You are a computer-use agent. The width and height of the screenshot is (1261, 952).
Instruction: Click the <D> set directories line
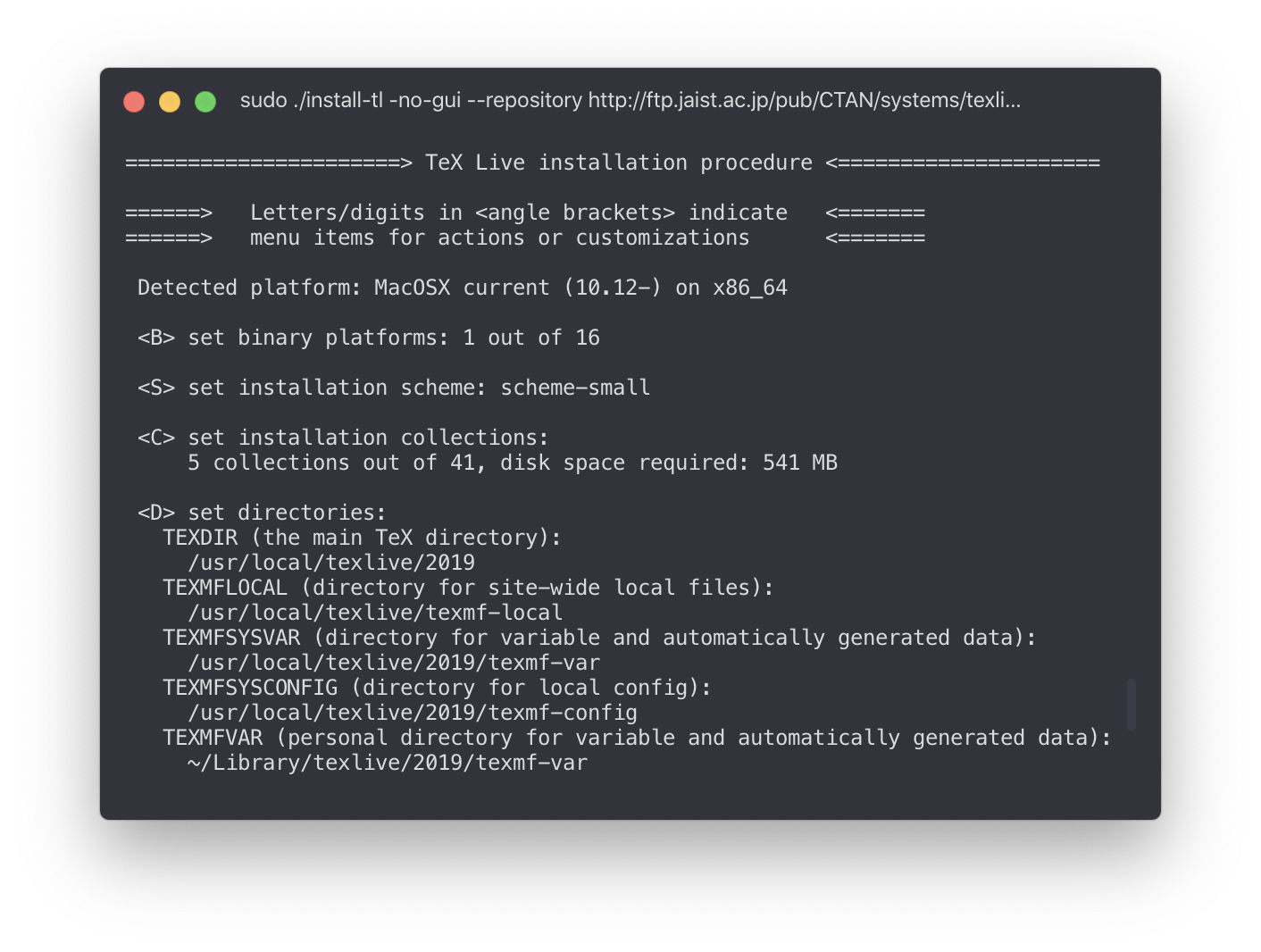click(262, 513)
